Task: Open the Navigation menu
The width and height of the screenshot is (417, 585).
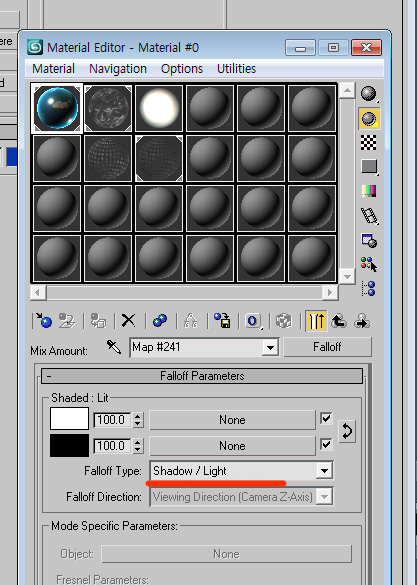Action: pyautogui.click(x=118, y=69)
